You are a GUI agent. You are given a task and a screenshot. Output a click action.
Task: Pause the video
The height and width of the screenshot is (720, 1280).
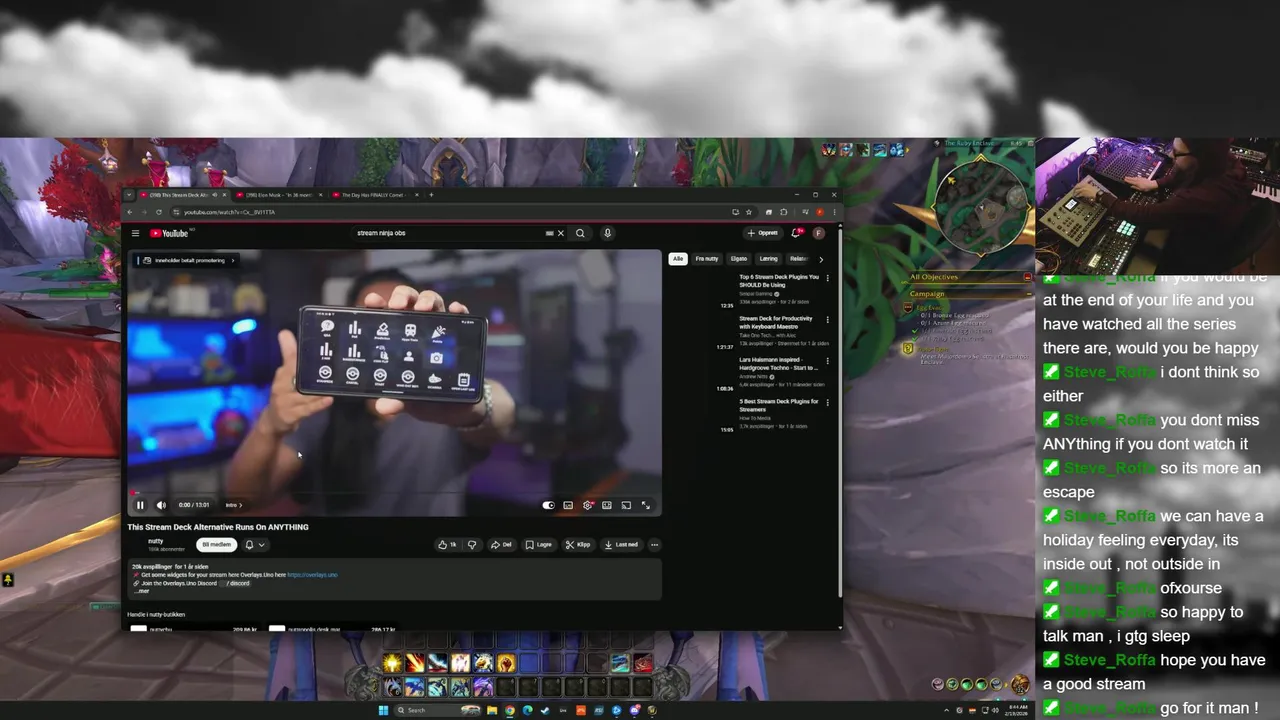pos(140,505)
